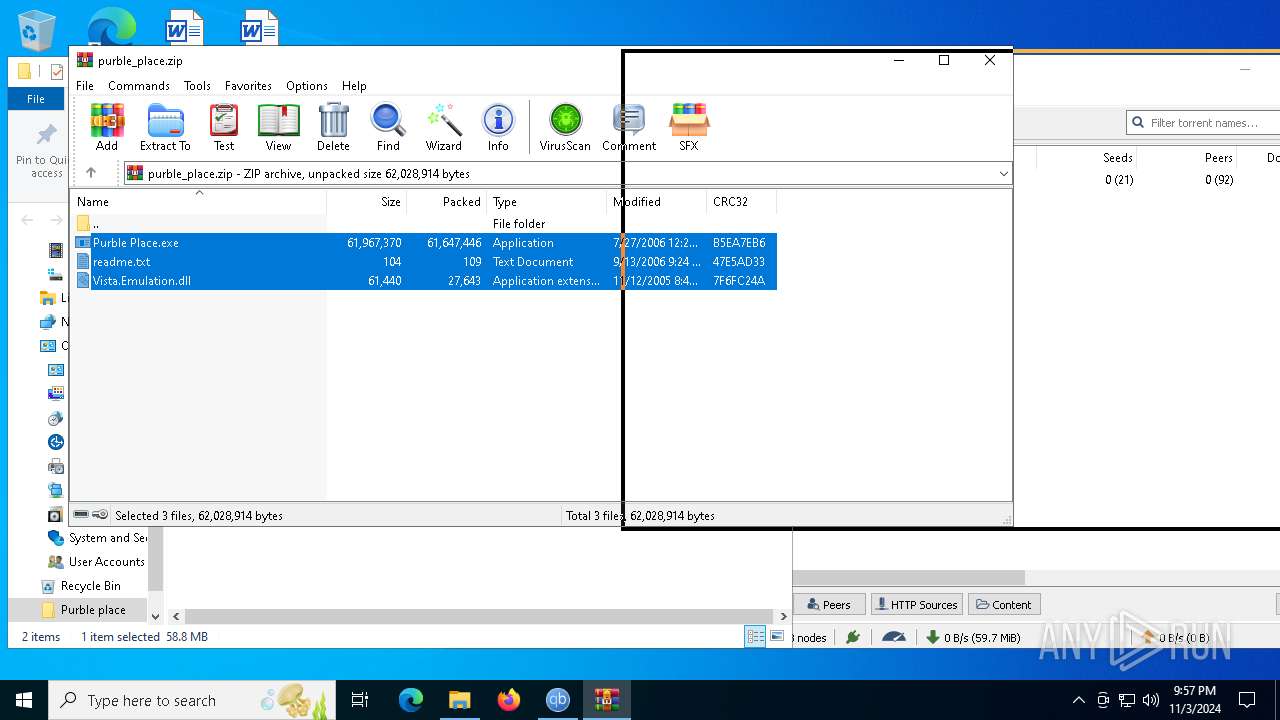The image size is (1280, 720).
Task: Open the Content tab in qBittorrent
Action: [x=1004, y=605]
